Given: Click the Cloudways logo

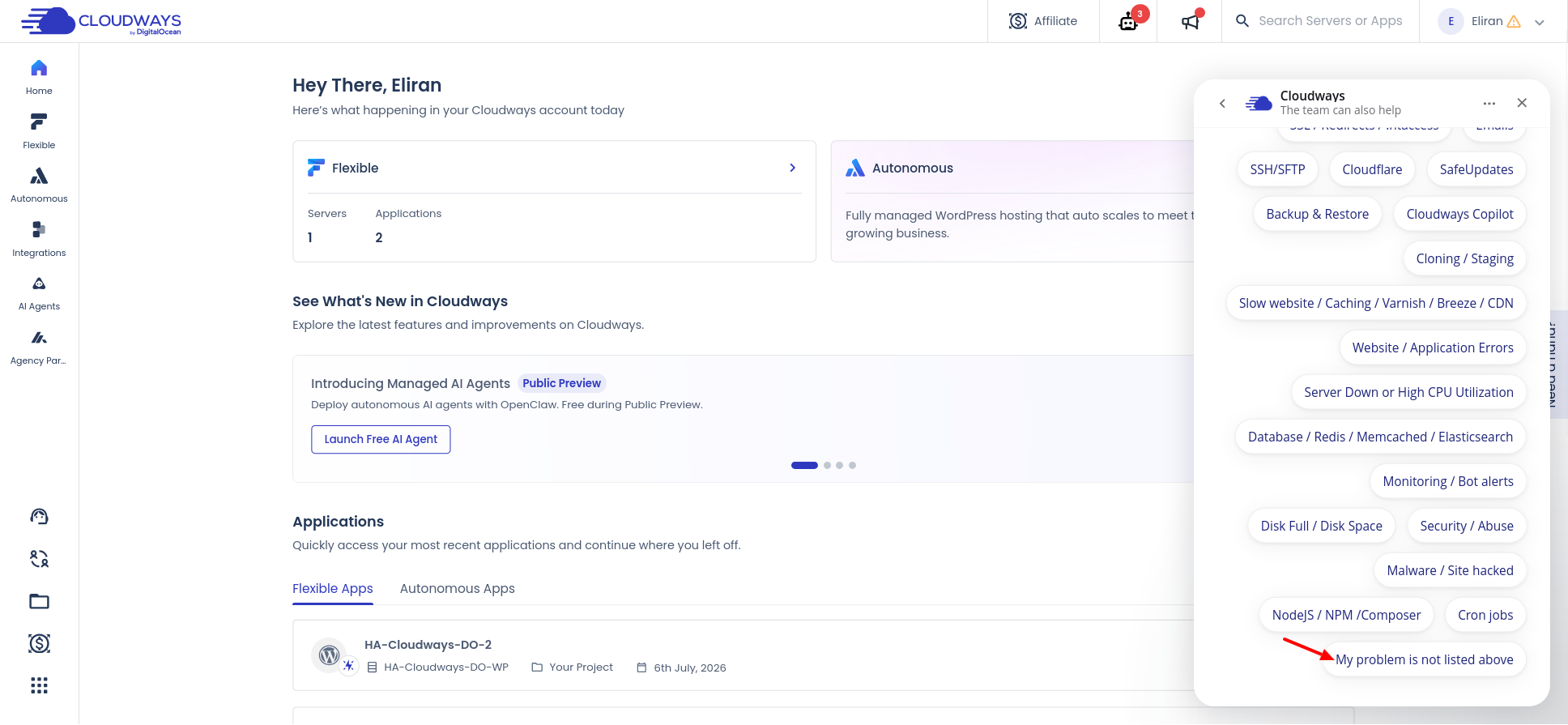Looking at the screenshot, I should [101, 21].
